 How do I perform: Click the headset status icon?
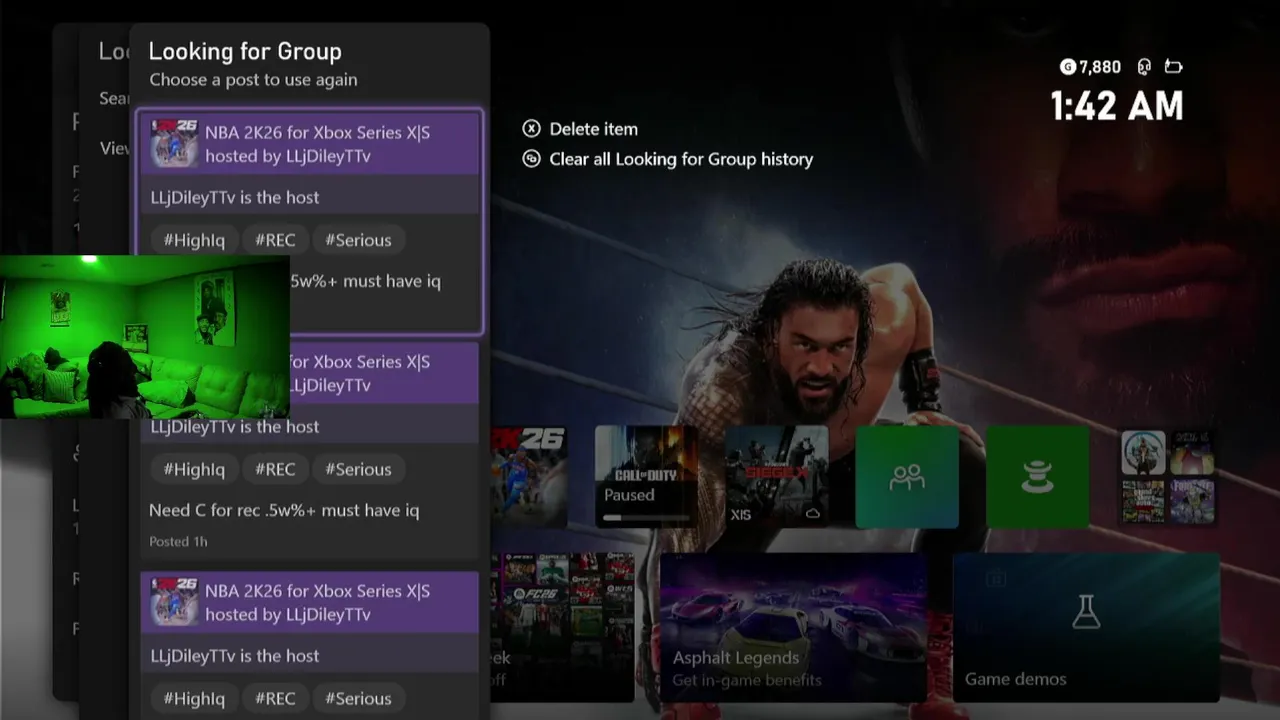[1144, 67]
